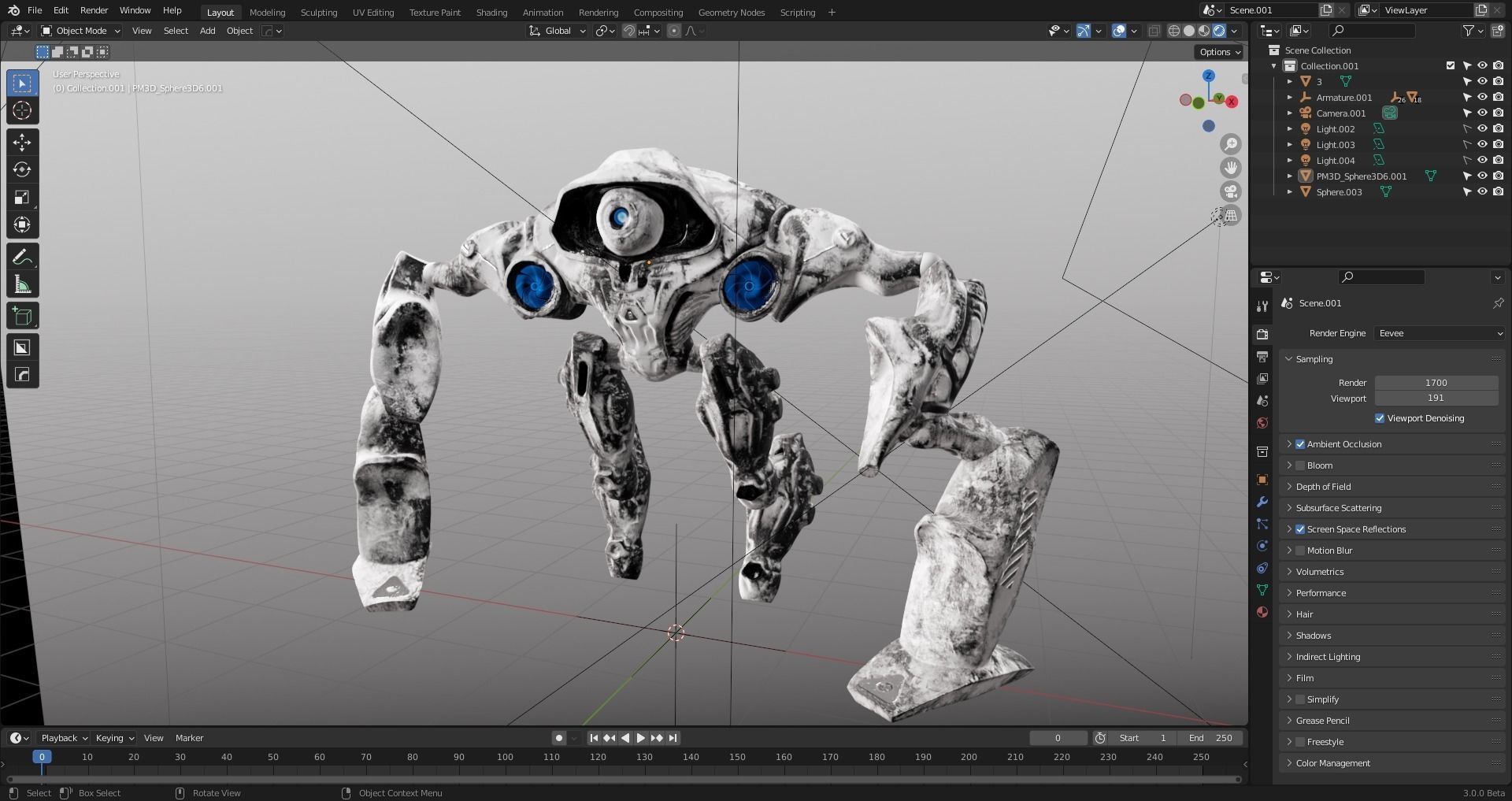Select the Move tool
Image resolution: width=1512 pixels, height=801 pixels.
click(x=22, y=143)
